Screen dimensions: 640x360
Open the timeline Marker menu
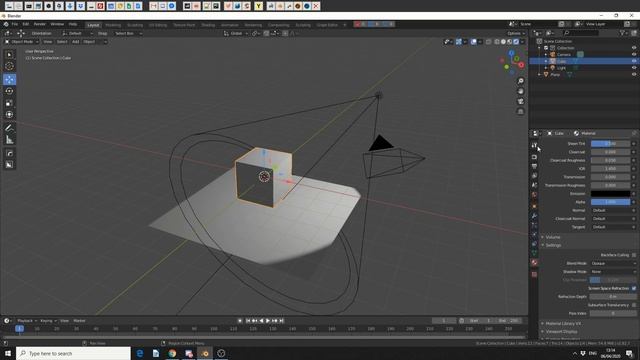click(x=79, y=321)
